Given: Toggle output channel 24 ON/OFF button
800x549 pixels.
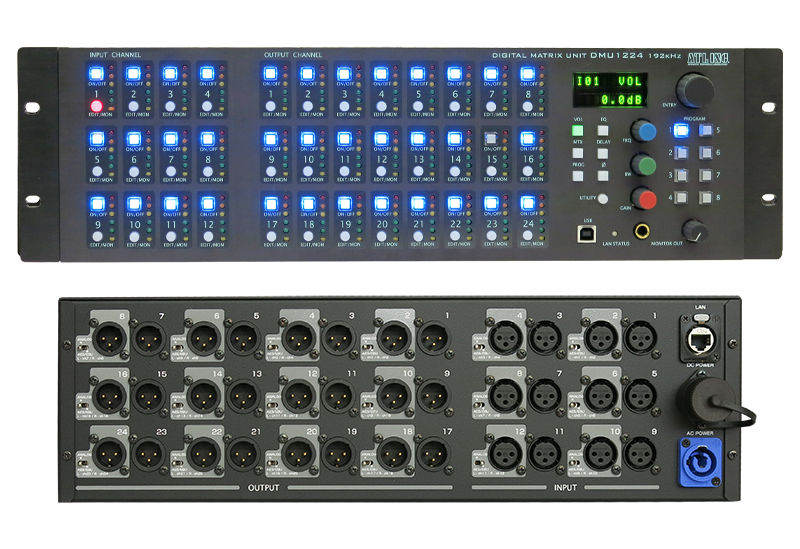Looking at the screenshot, I should (527, 203).
